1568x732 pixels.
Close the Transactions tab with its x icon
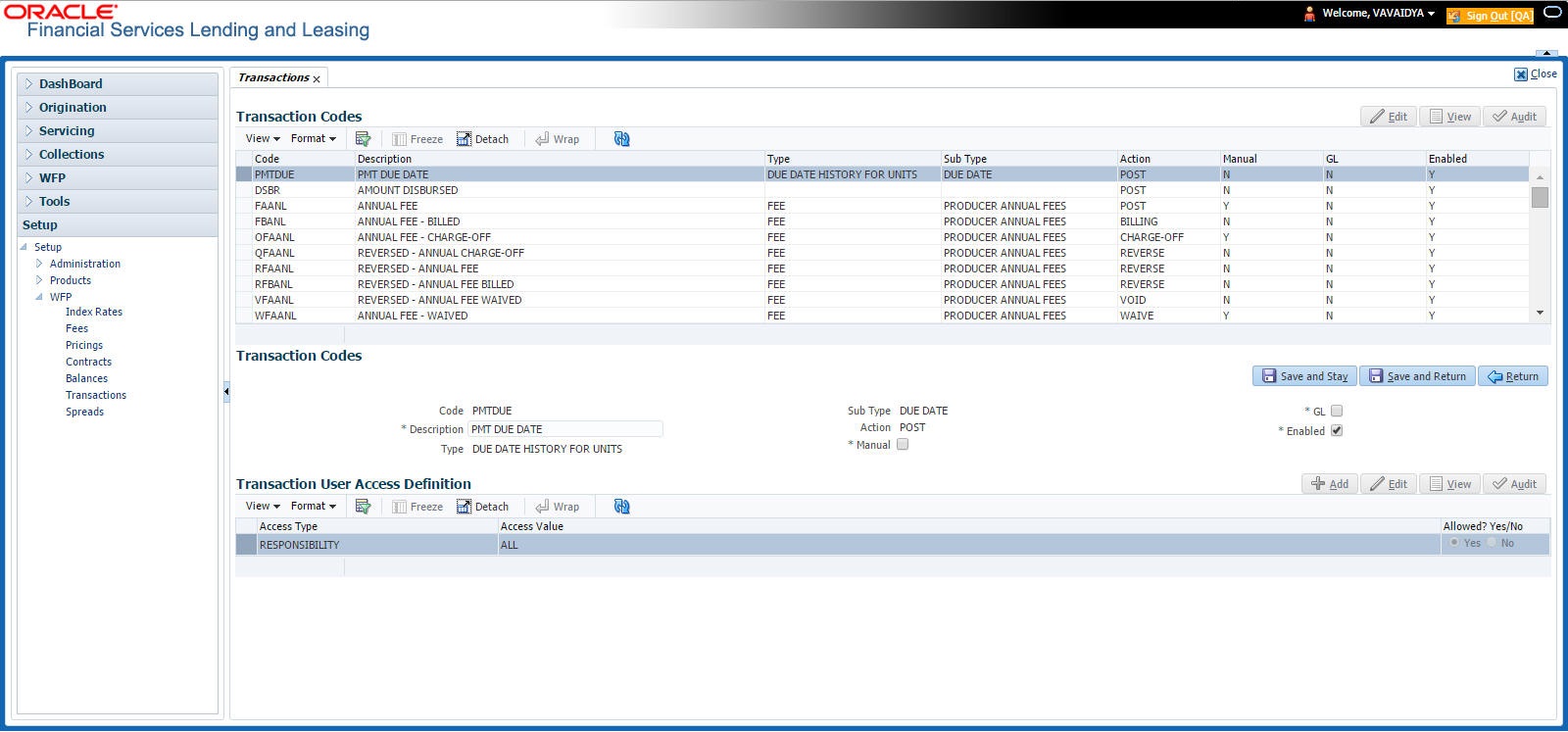[x=317, y=79]
